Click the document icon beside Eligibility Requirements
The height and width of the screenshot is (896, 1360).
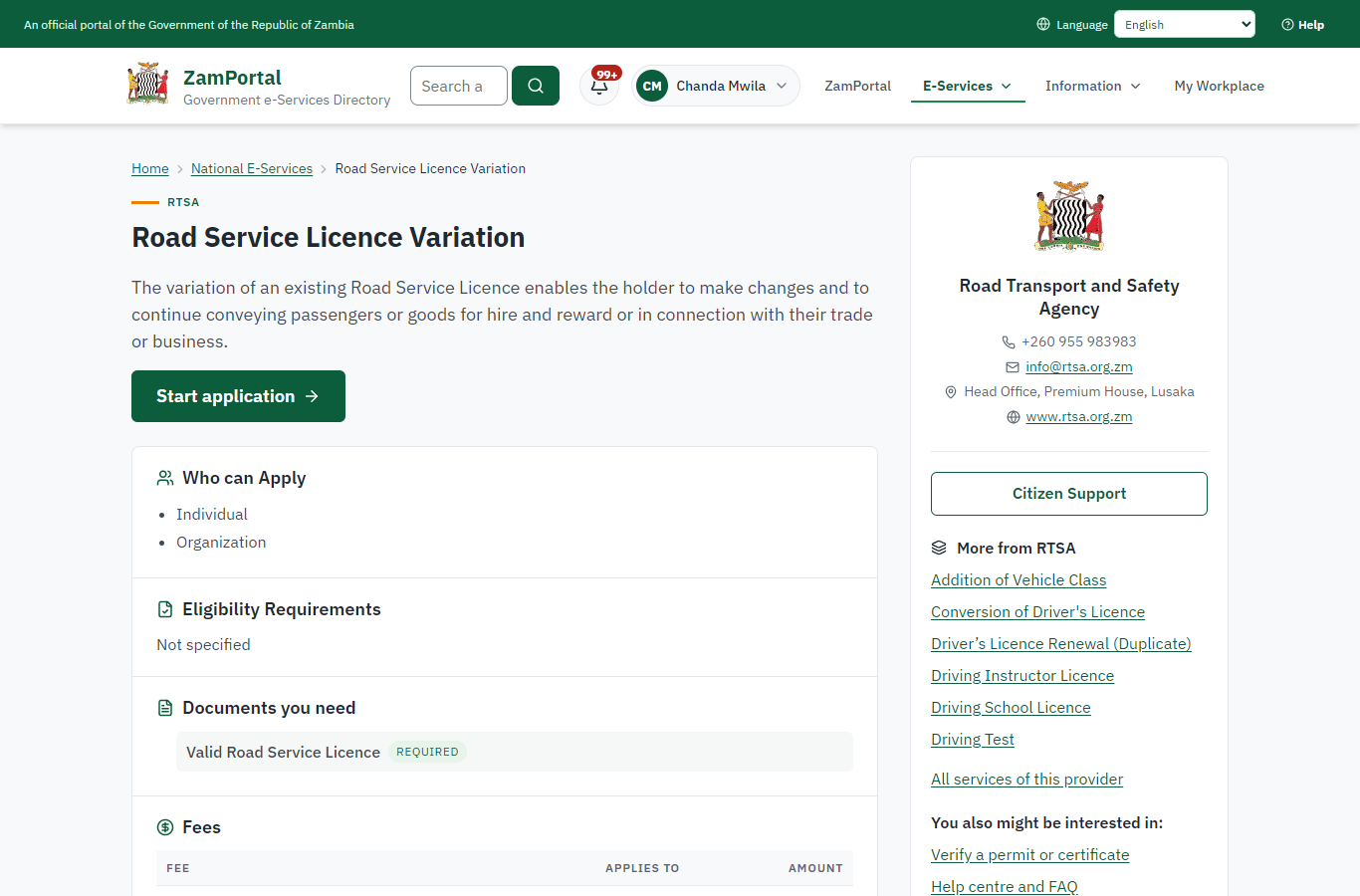pyautogui.click(x=165, y=609)
